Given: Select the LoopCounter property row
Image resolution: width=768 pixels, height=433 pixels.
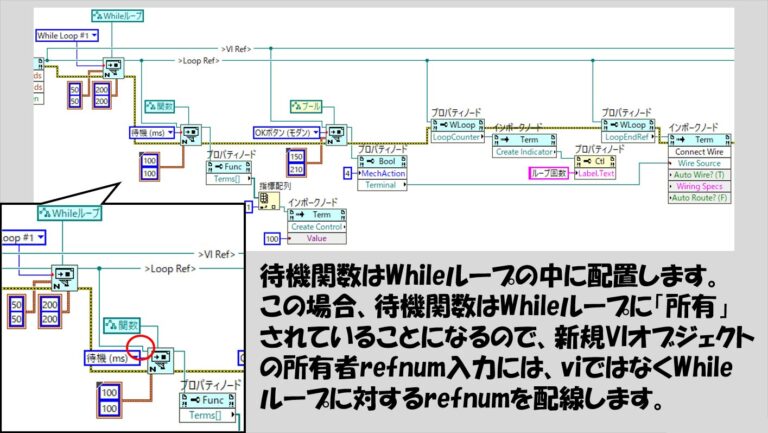Looking at the screenshot, I should click(457, 137).
